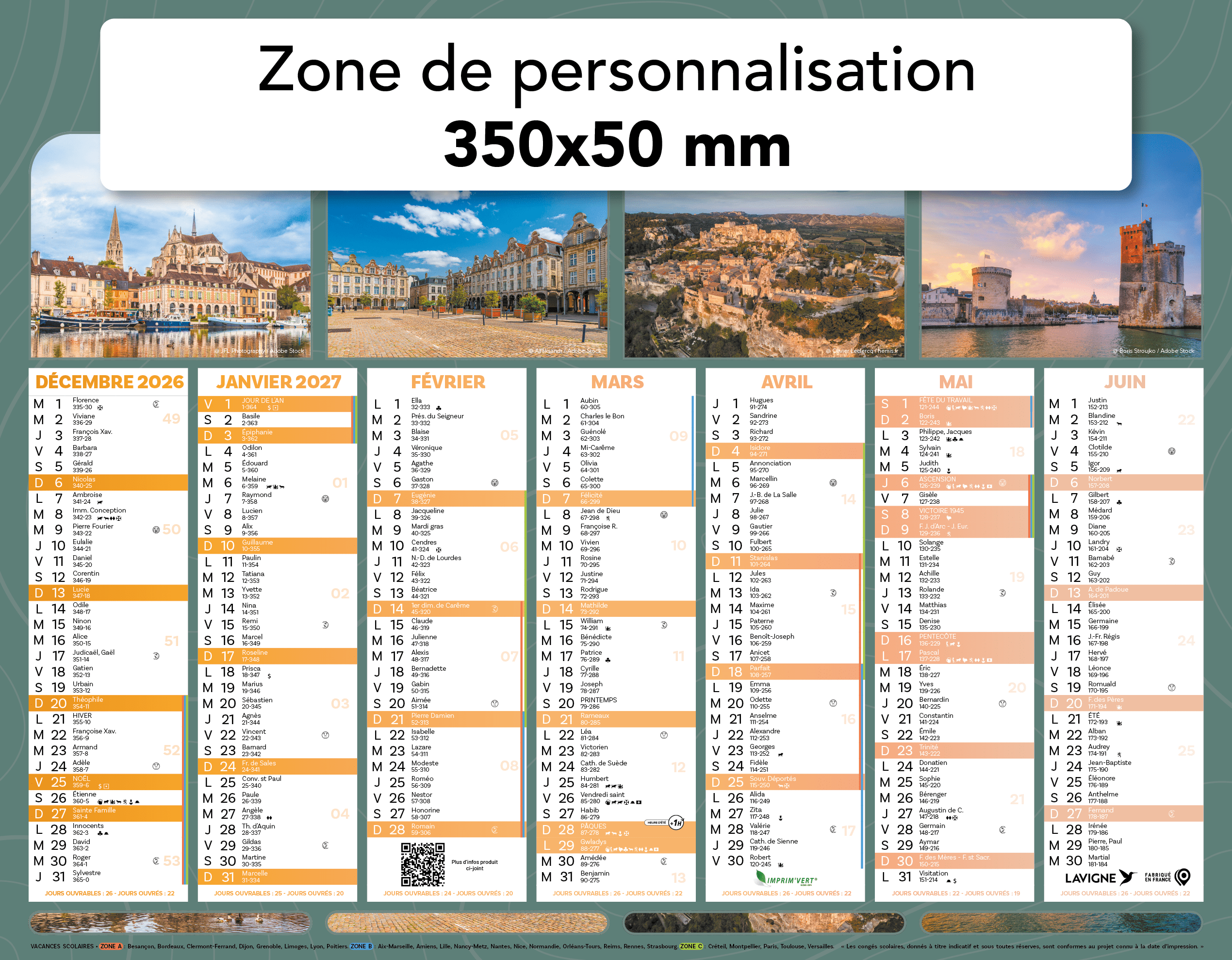Click the Zone de personnalisation banner
Viewport: 1232px width, 960px height.
tap(615, 105)
